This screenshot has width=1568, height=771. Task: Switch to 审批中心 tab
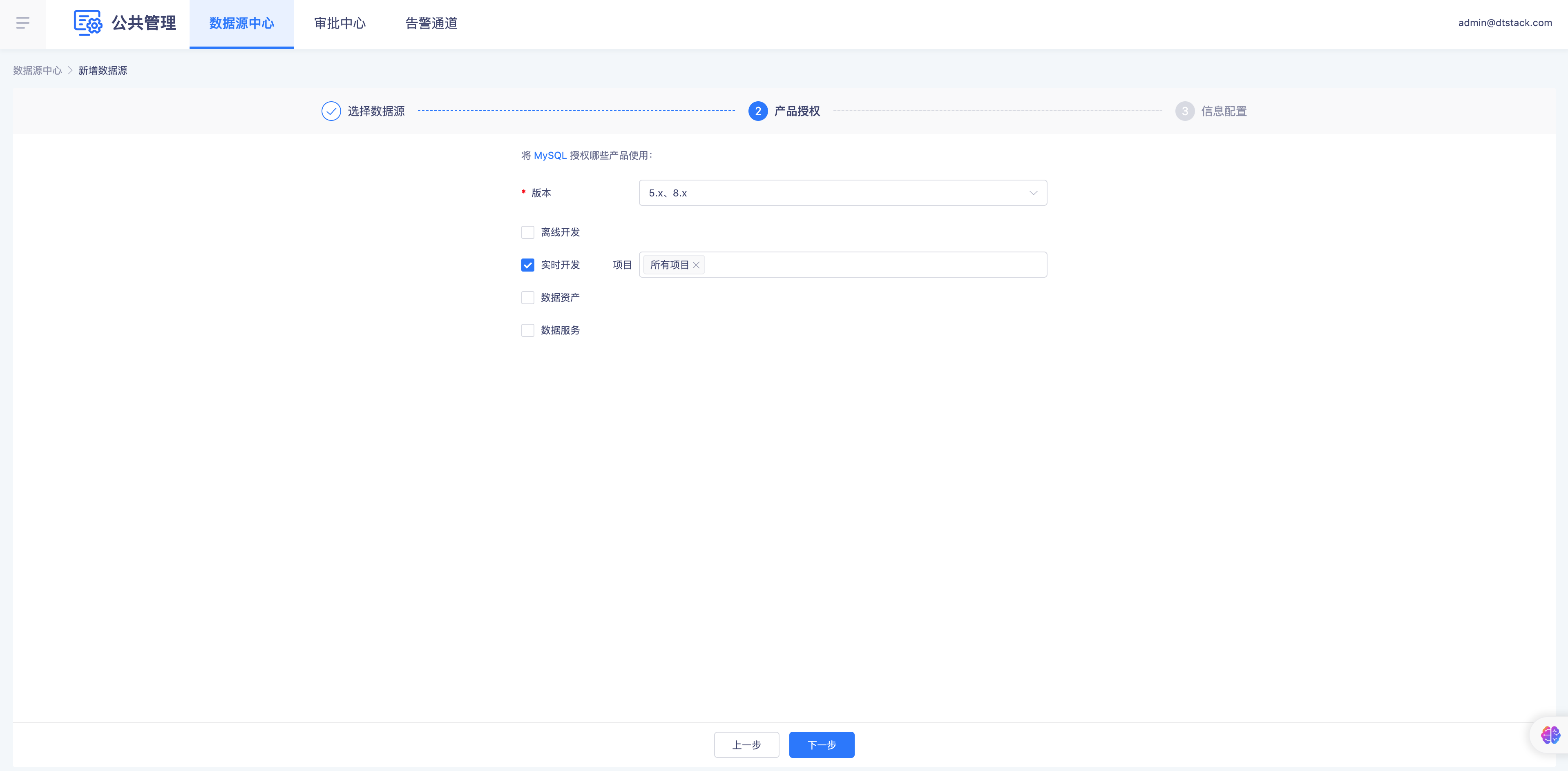click(340, 24)
